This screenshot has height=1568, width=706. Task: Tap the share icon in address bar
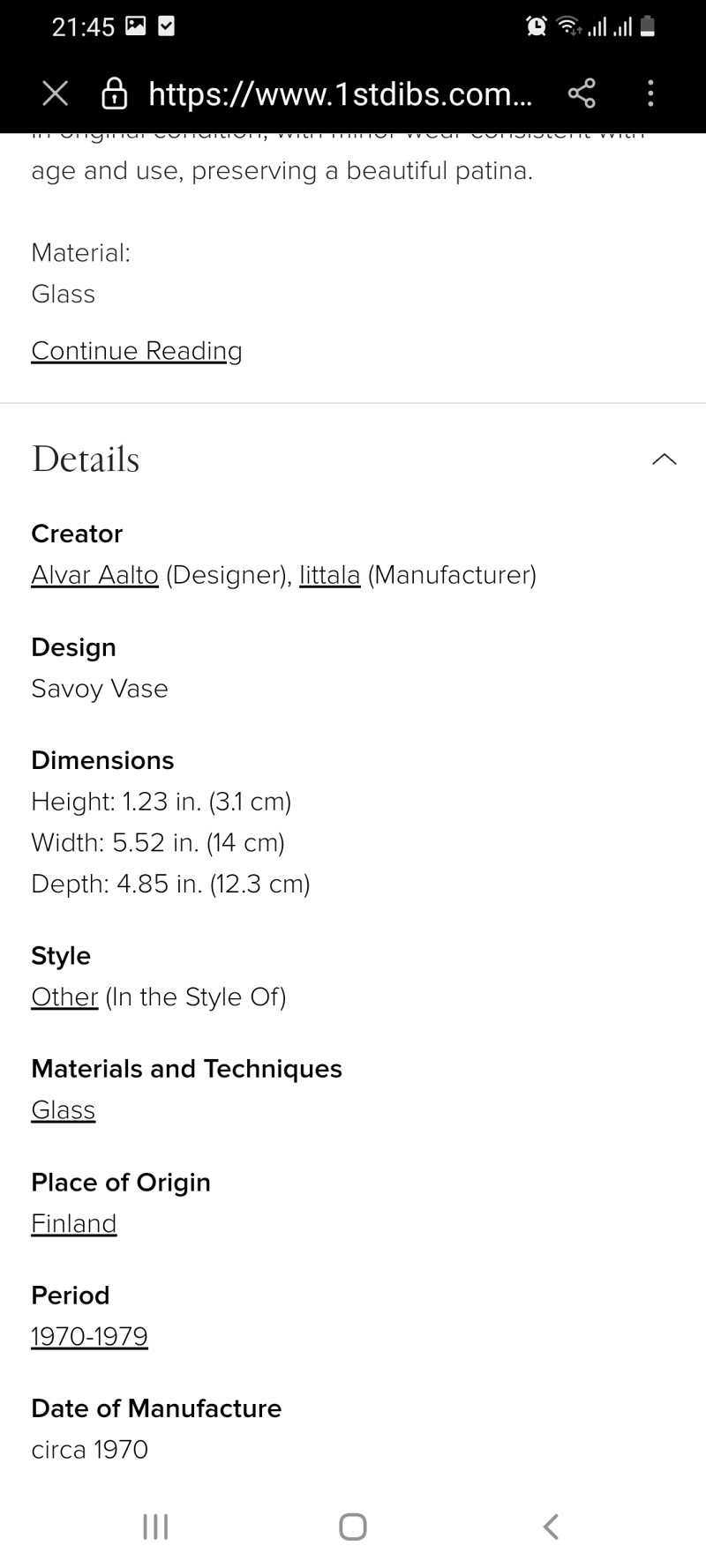pyautogui.click(x=582, y=93)
